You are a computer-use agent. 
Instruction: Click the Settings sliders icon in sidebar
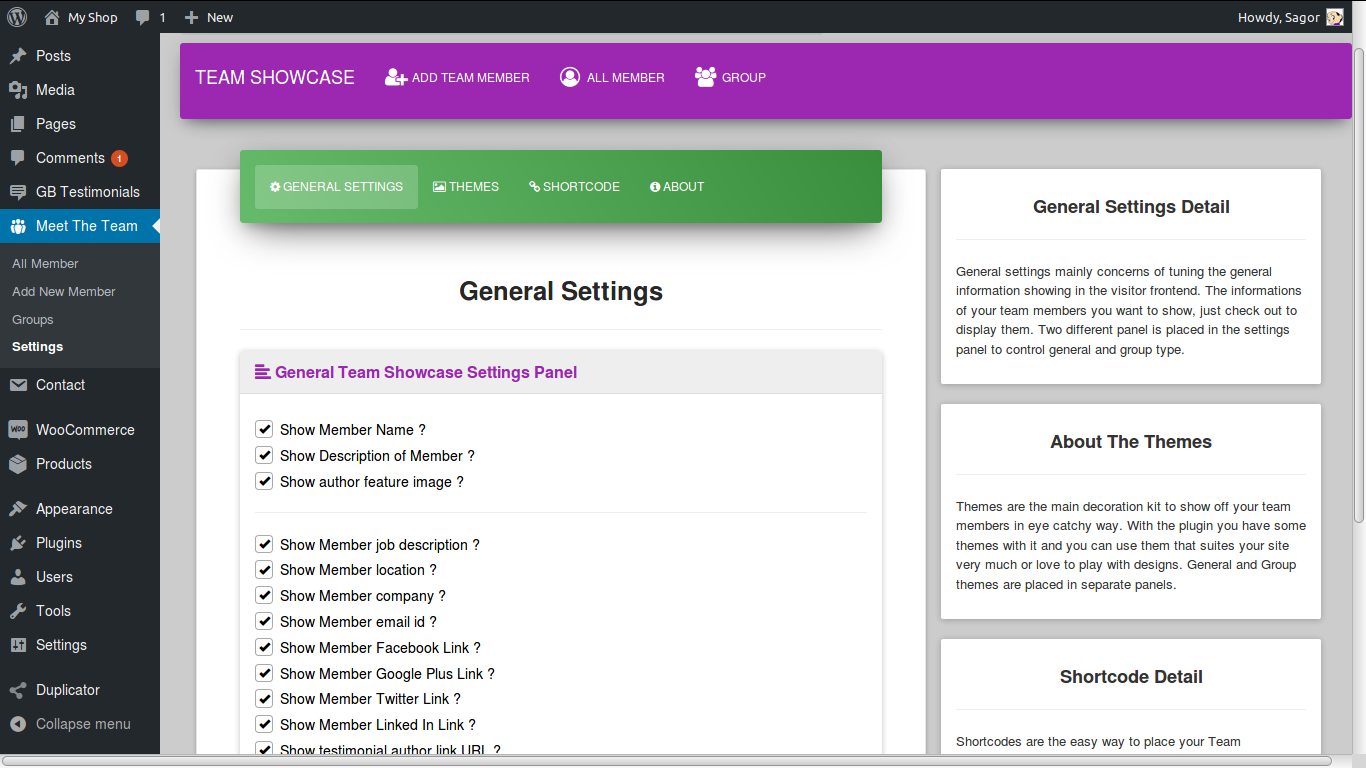pos(18,645)
